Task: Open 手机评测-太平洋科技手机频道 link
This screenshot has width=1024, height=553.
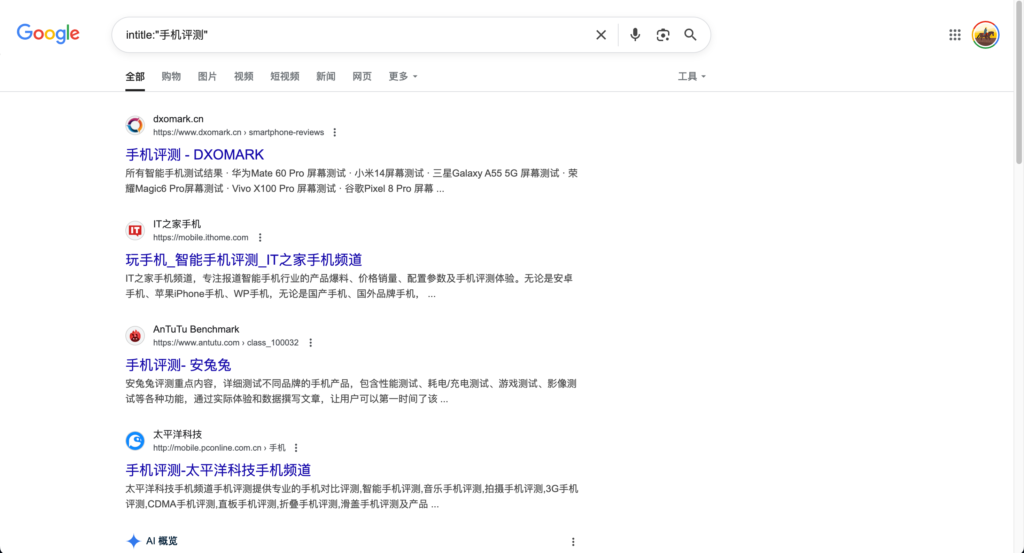Action: pos(218,470)
